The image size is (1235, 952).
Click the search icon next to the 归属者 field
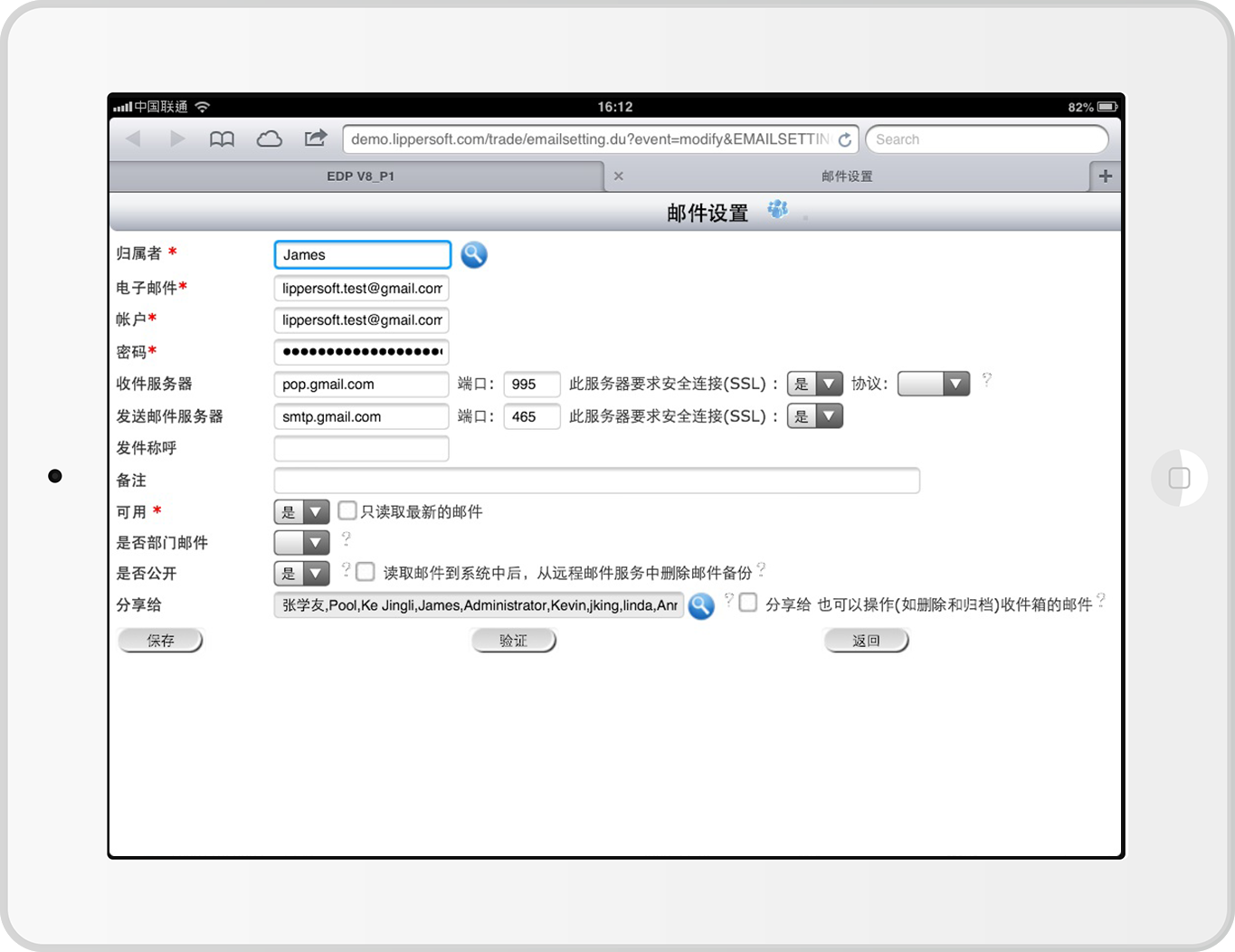[x=473, y=255]
